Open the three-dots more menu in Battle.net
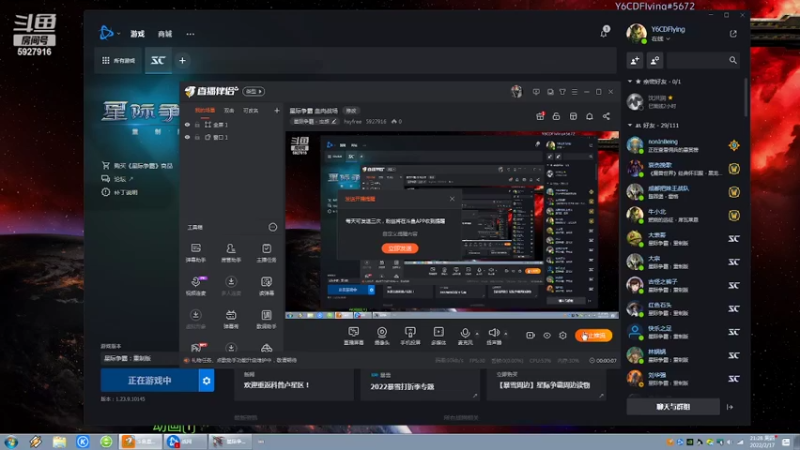This screenshot has height=450, width=800. 190,34
